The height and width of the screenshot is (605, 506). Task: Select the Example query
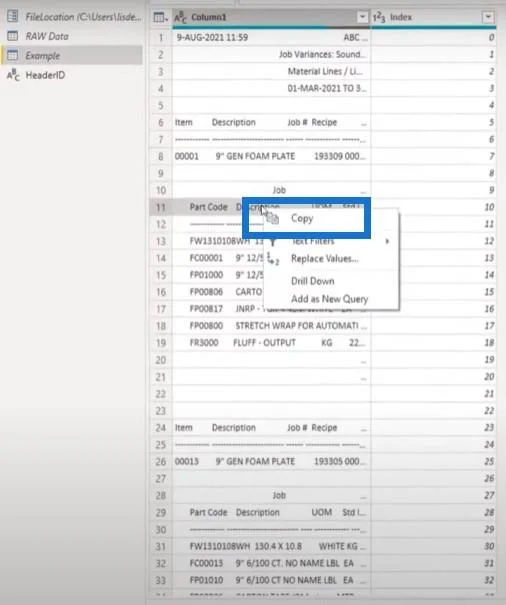[x=72, y=56]
